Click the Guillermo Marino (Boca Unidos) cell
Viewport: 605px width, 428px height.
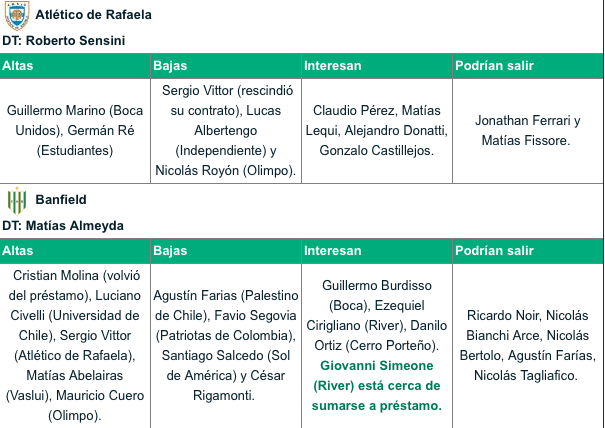[x=75, y=131]
